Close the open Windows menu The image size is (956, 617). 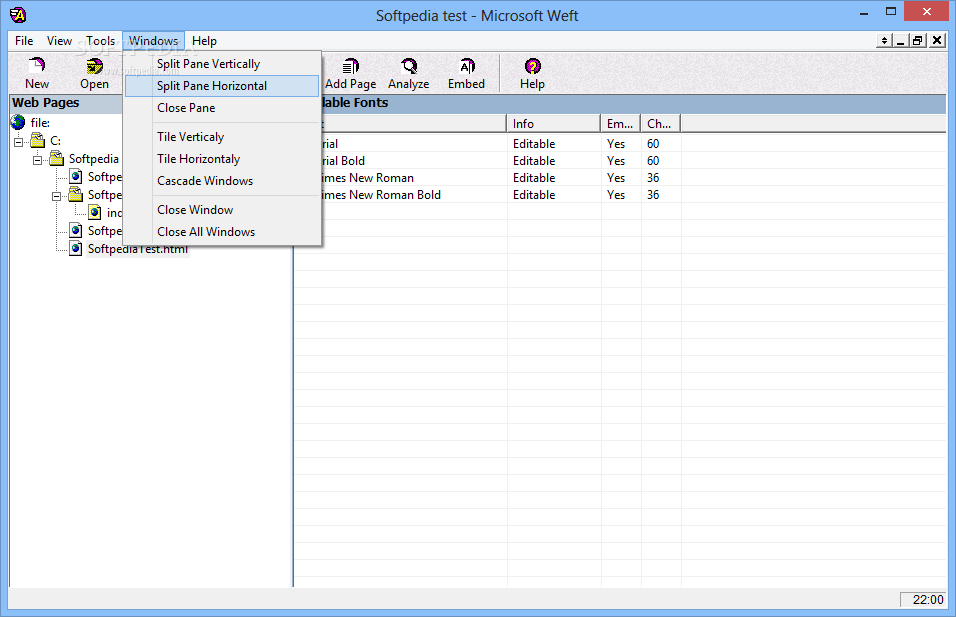[153, 41]
